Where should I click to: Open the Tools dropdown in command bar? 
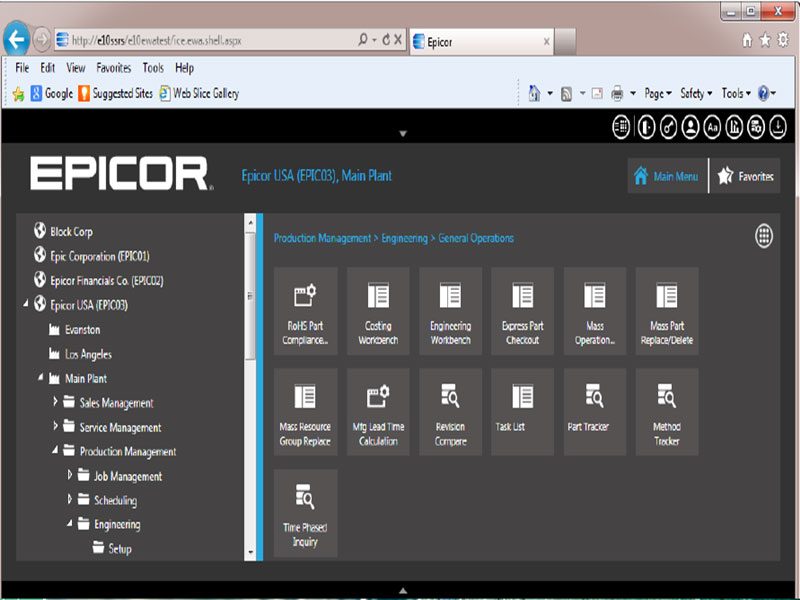tap(736, 93)
